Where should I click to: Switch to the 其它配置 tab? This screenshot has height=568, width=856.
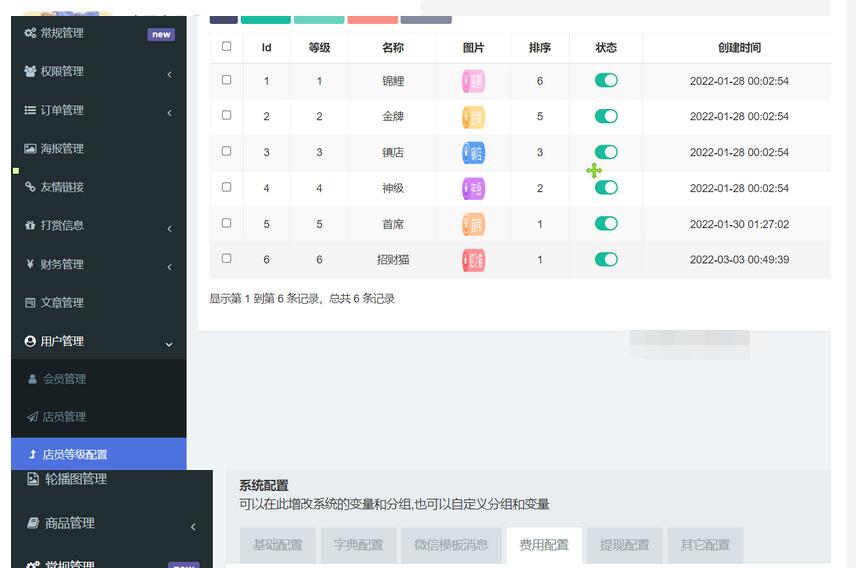[705, 545]
